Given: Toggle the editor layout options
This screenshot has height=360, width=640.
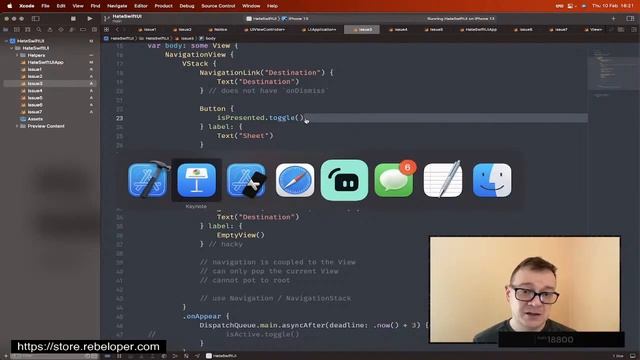Looking at the screenshot, I should click(x=621, y=29).
